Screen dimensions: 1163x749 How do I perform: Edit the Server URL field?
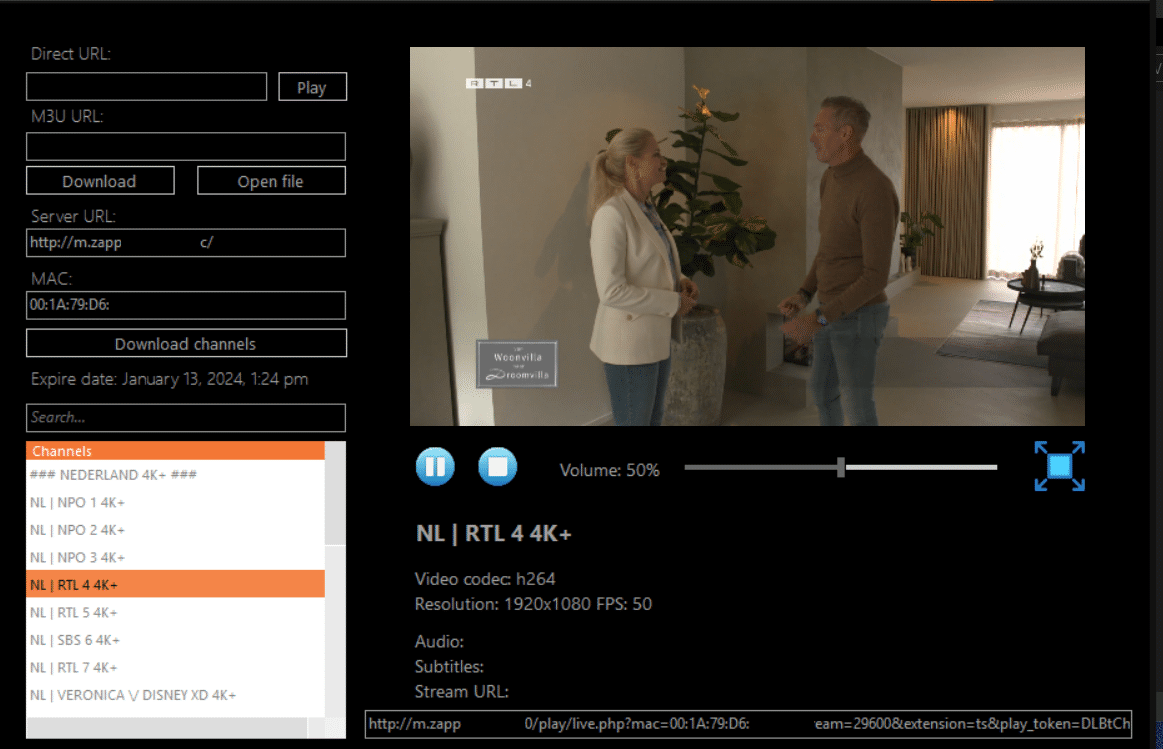tap(185, 242)
